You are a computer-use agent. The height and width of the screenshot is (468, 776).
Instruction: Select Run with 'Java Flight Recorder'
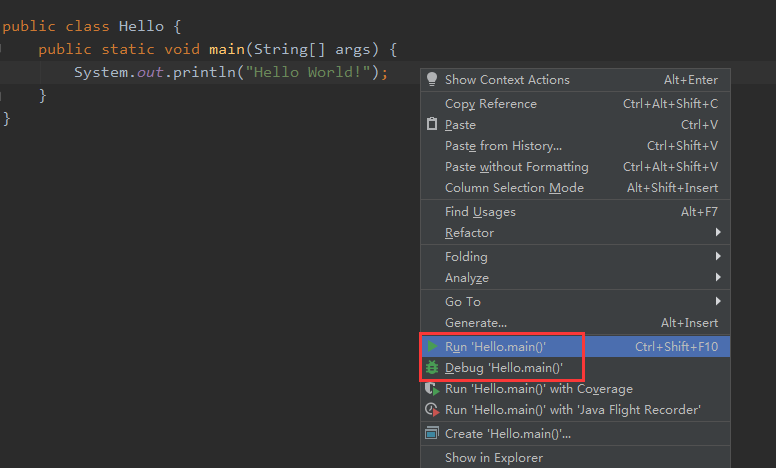(x=575, y=410)
